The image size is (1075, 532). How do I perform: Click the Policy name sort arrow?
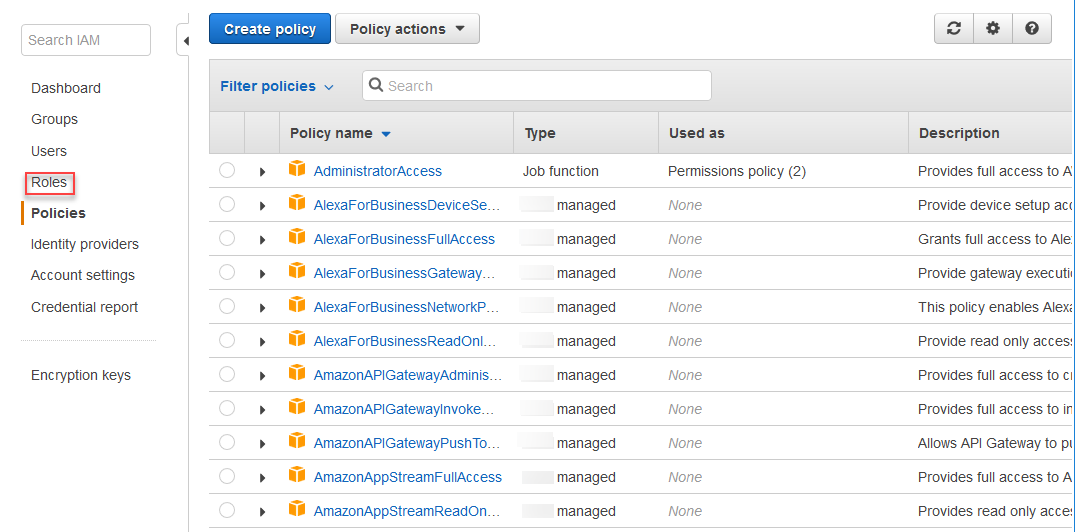tap(386, 134)
